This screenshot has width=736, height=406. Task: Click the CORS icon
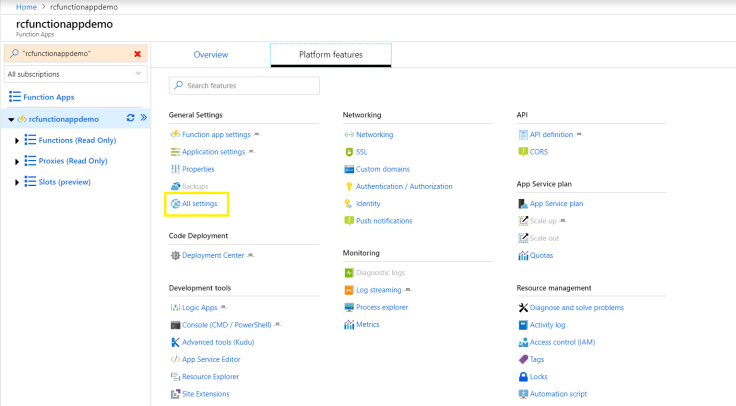click(x=523, y=152)
